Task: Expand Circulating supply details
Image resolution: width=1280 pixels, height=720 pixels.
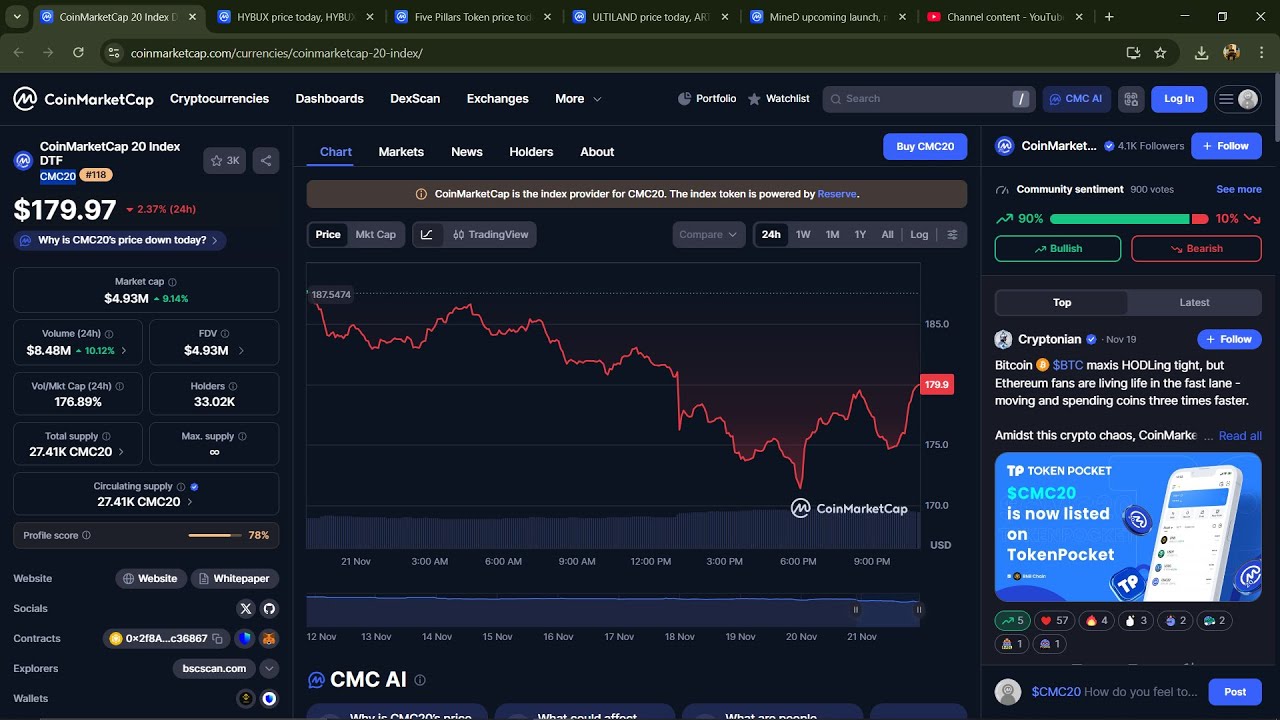Action: 190,502
